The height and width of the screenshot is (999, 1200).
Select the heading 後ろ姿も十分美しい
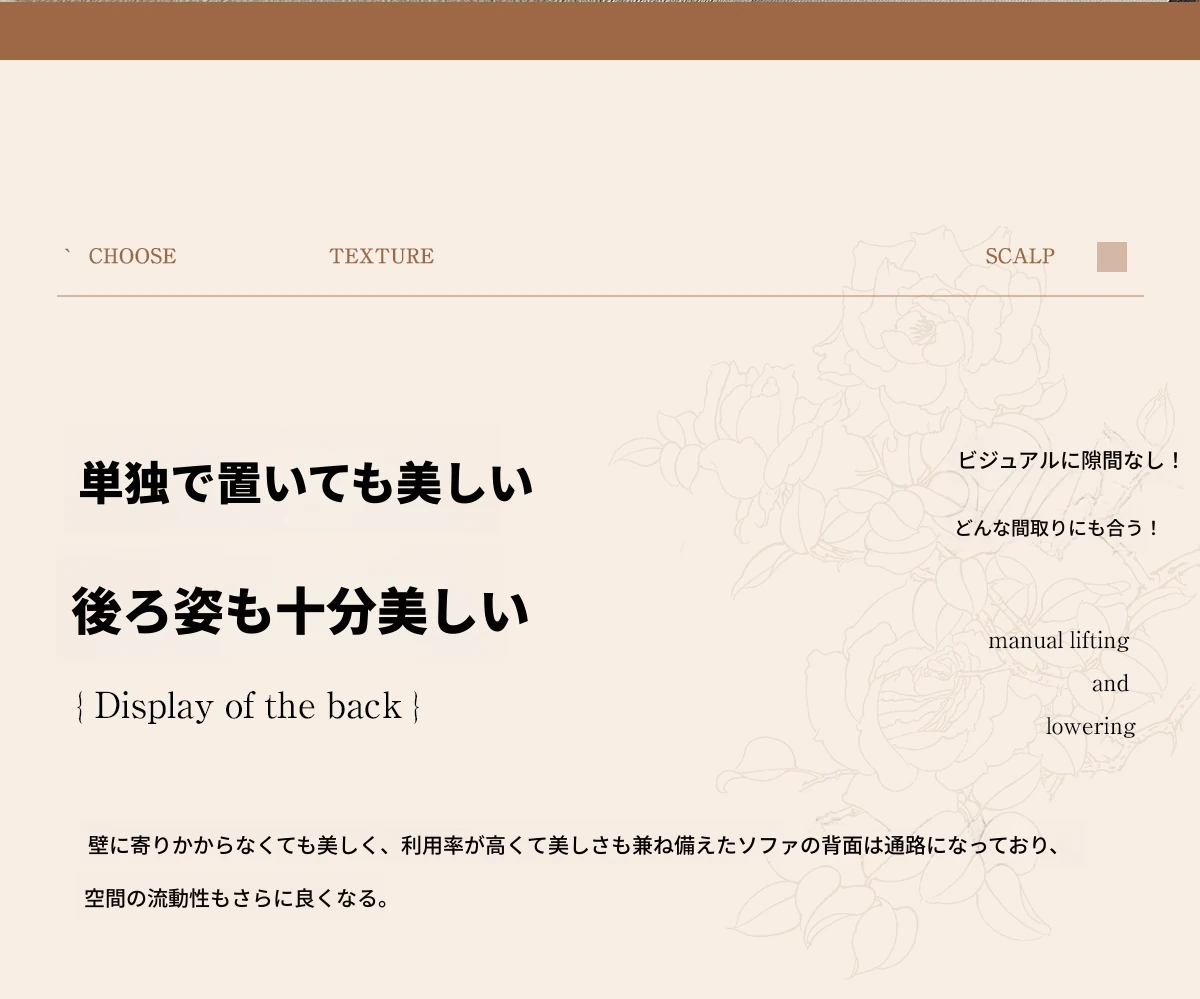[x=300, y=612]
